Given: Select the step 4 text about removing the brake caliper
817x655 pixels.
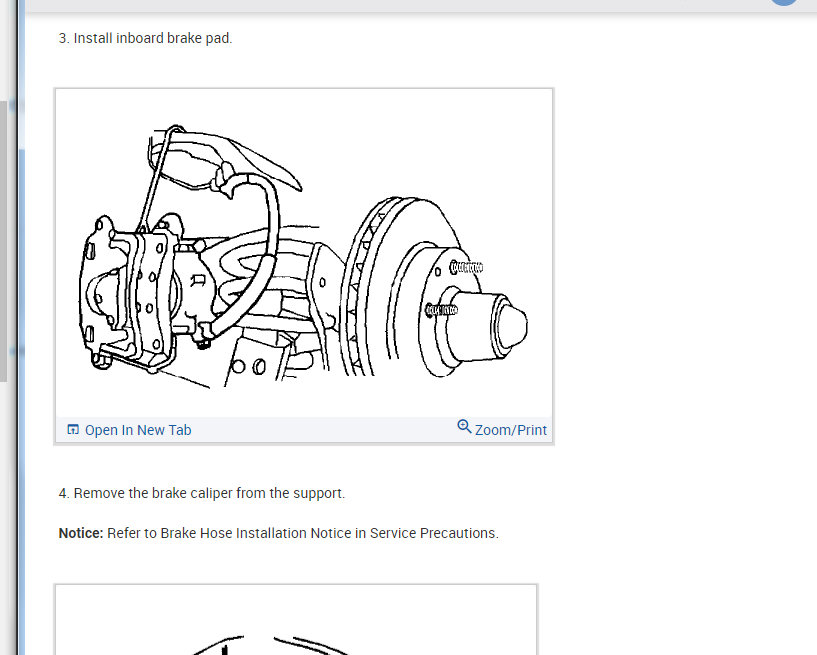Looking at the screenshot, I should (x=202, y=493).
